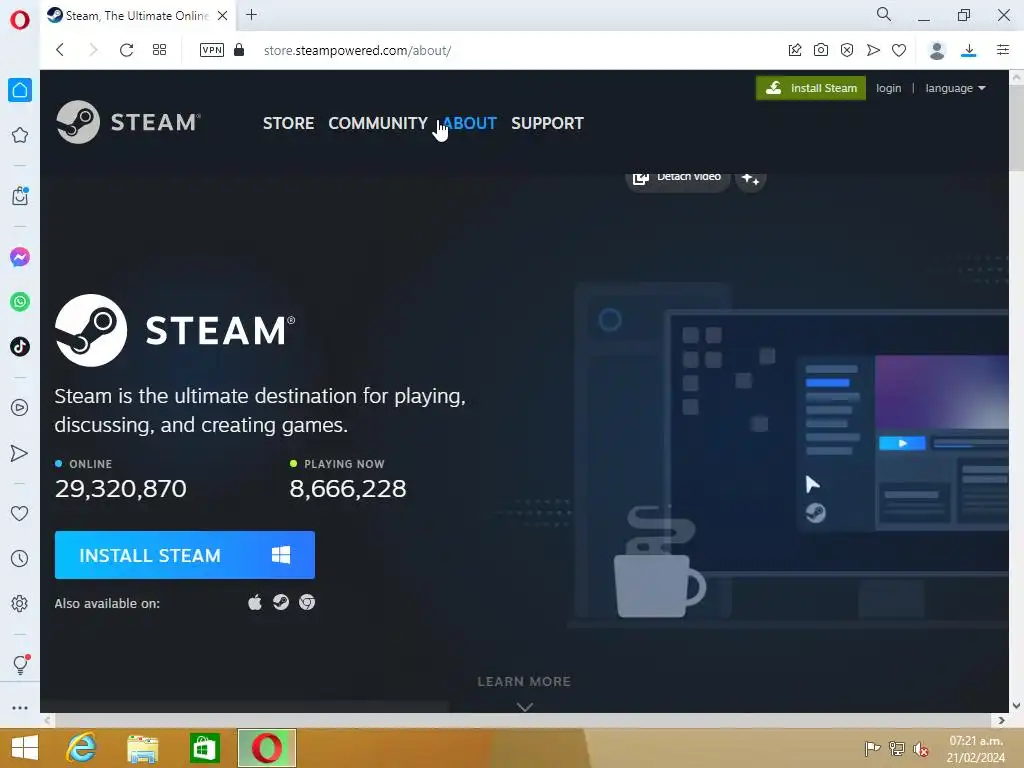This screenshot has height=768, width=1024.
Task: Open the profile account icon
Action: coord(937,50)
